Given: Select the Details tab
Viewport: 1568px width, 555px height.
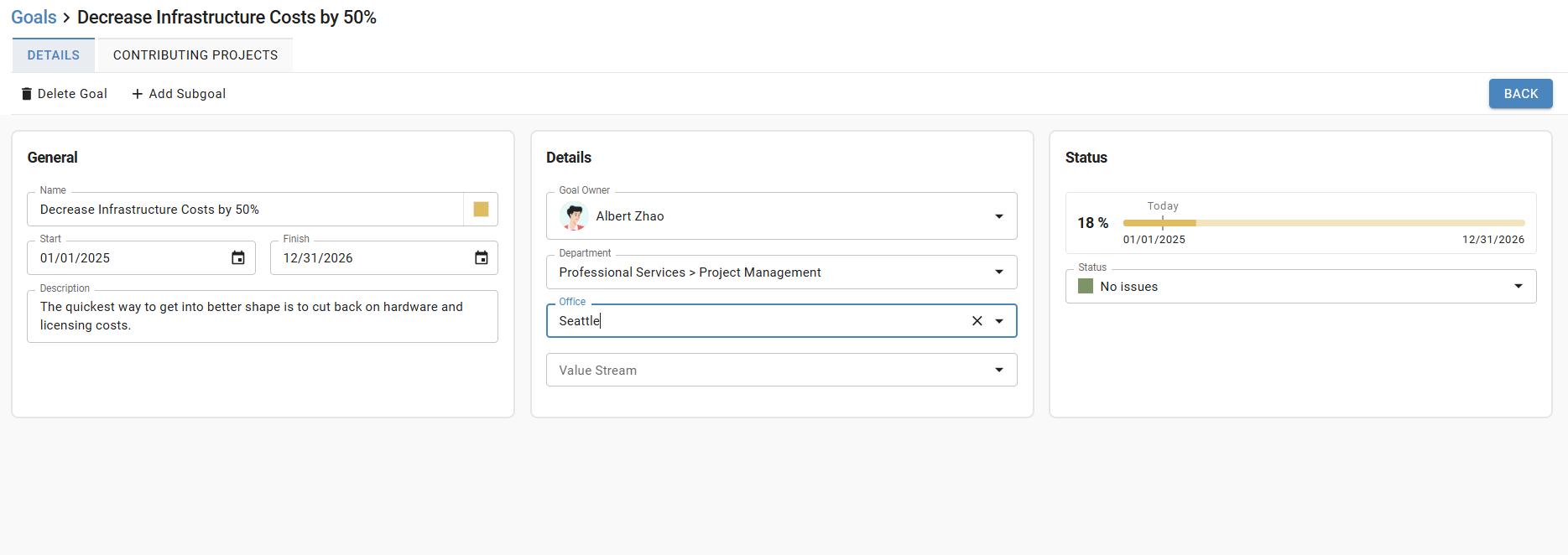Looking at the screenshot, I should [54, 55].
